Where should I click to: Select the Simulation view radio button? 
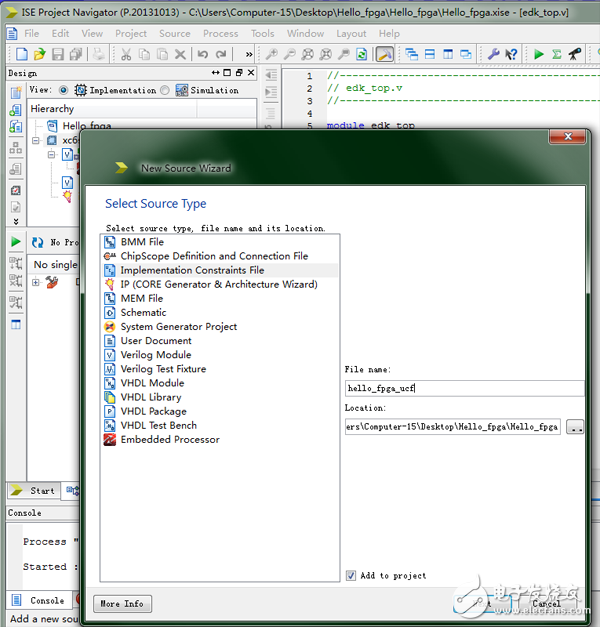(x=165, y=90)
